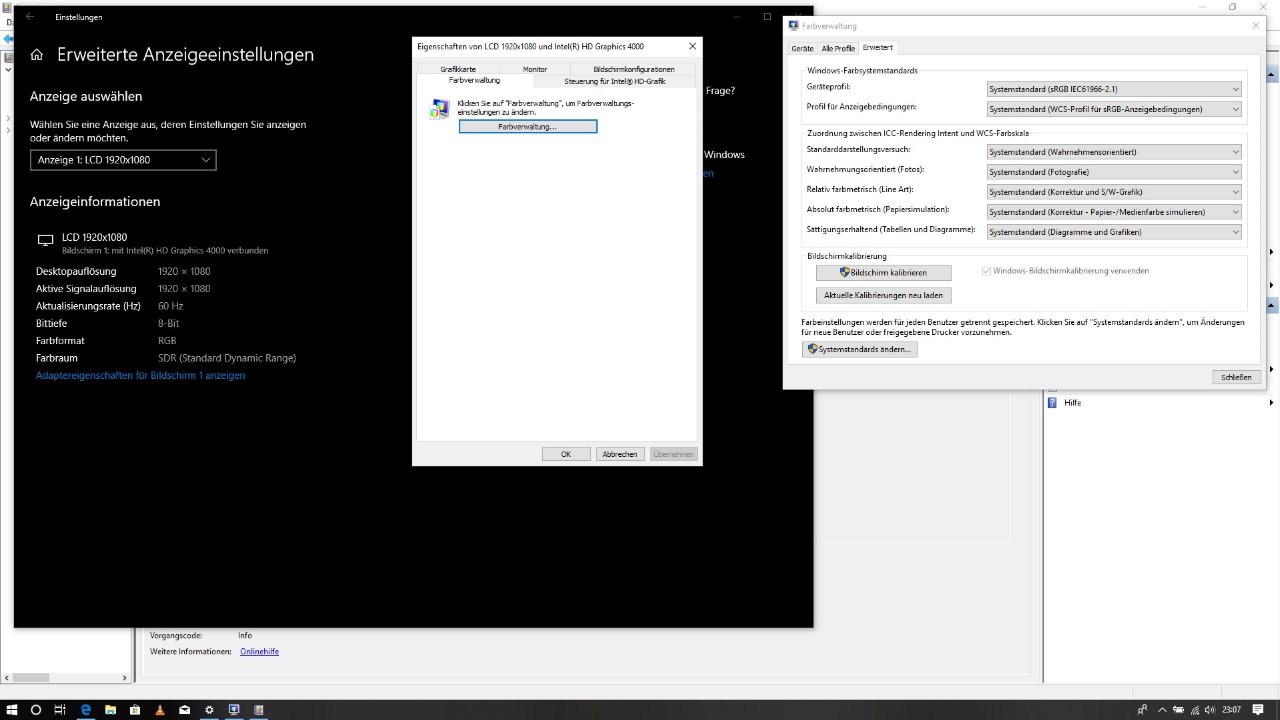
Task: Click OK in the properties dialog
Action: tap(566, 454)
